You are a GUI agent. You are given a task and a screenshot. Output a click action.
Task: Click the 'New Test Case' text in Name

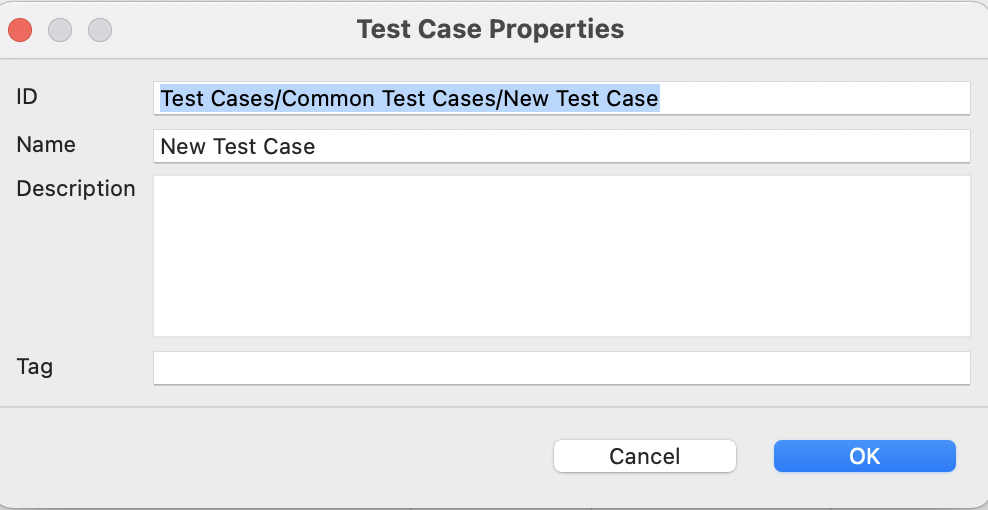point(238,146)
